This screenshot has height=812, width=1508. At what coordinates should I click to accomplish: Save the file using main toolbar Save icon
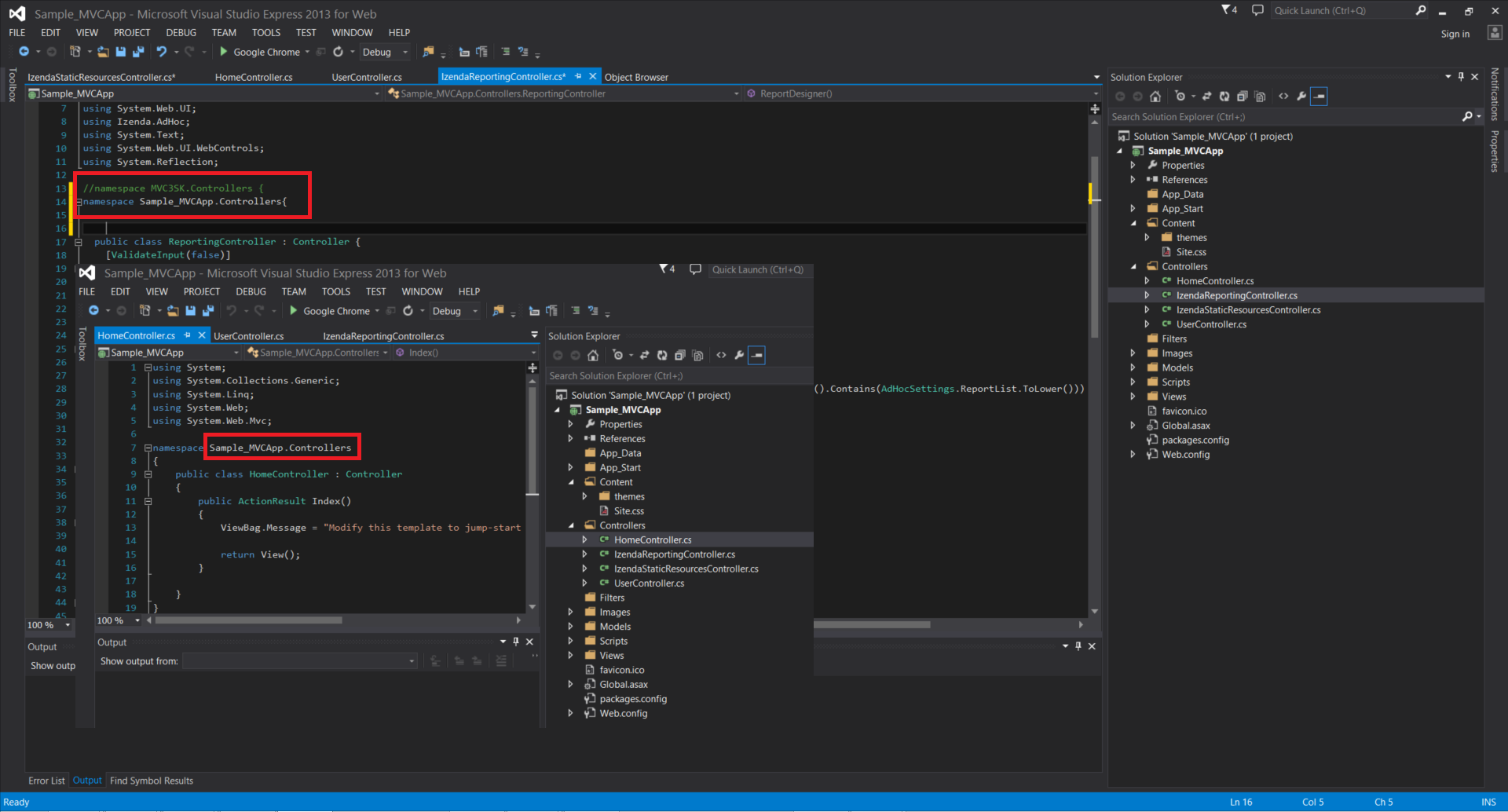point(121,52)
